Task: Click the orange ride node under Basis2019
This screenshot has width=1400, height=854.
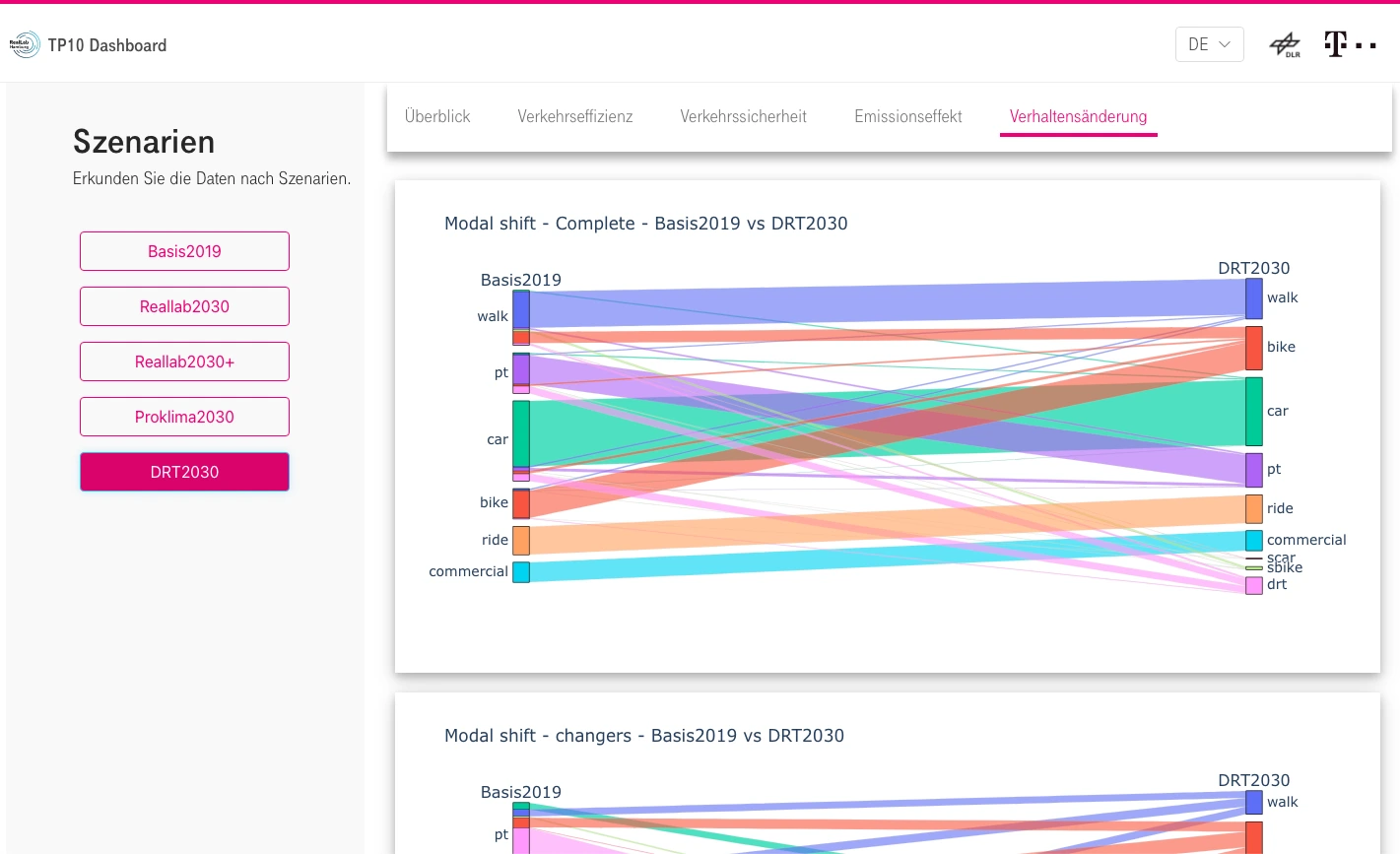Action: coord(520,540)
